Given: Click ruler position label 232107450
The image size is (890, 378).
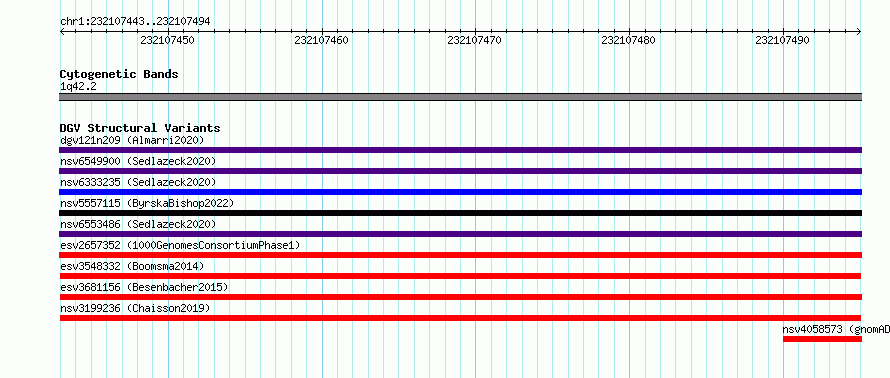Looking at the screenshot, I should pyautogui.click(x=167, y=40).
